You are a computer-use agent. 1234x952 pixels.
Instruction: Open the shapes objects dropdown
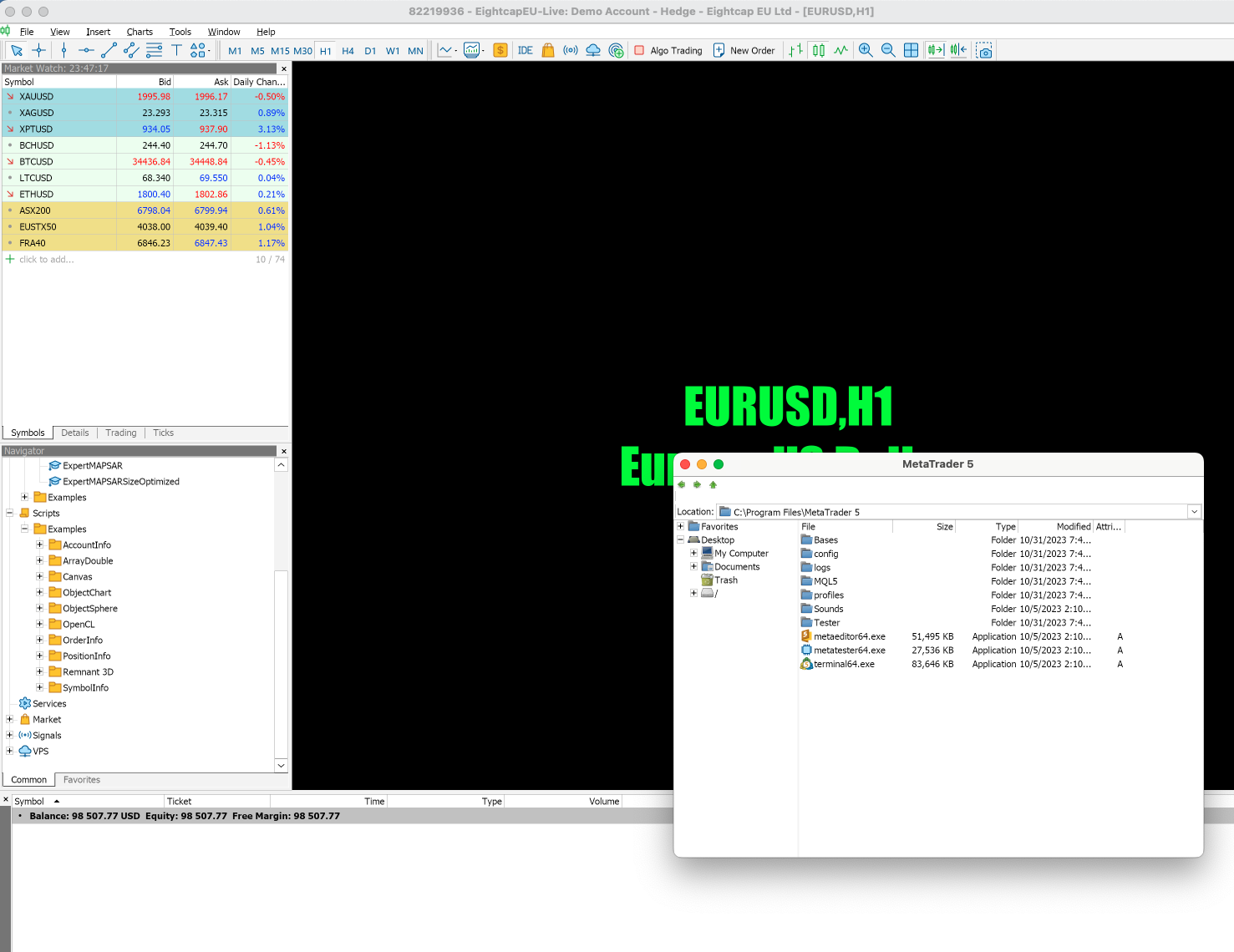[200, 51]
